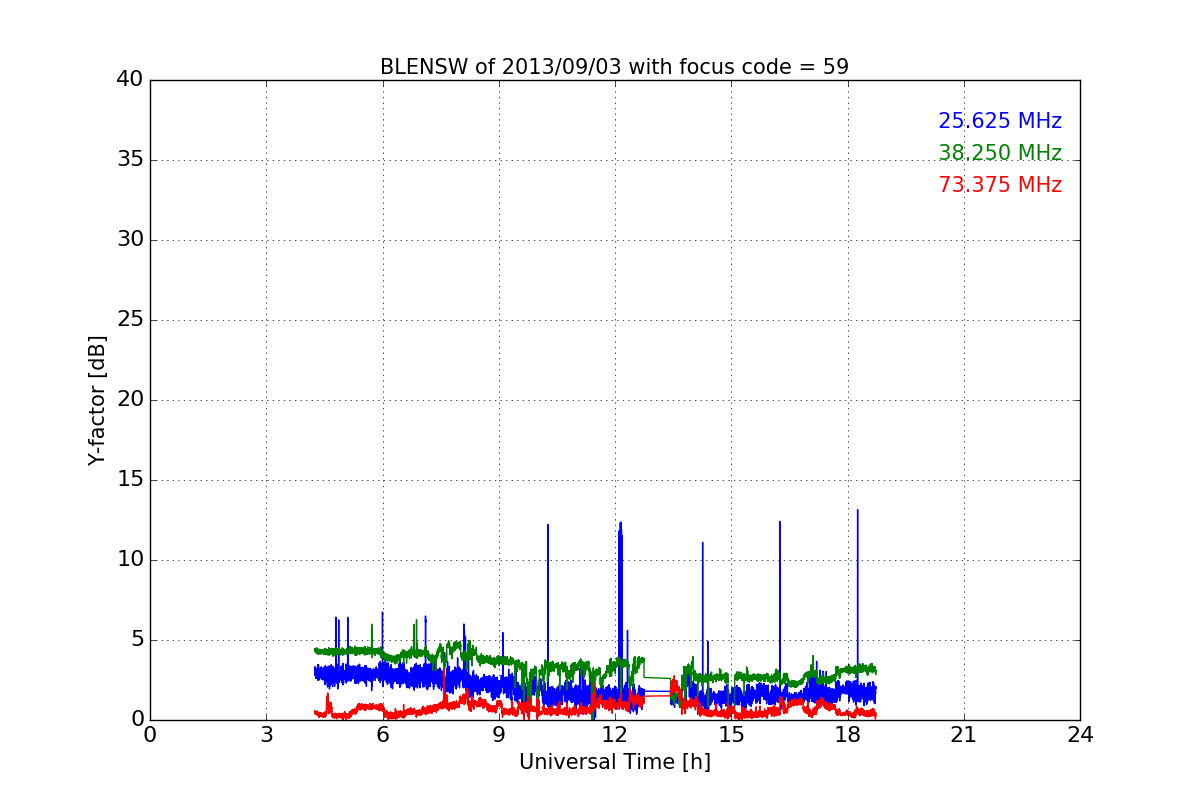
Task: Select the 25.625 MHz legend label
Action: [x=1000, y=121]
